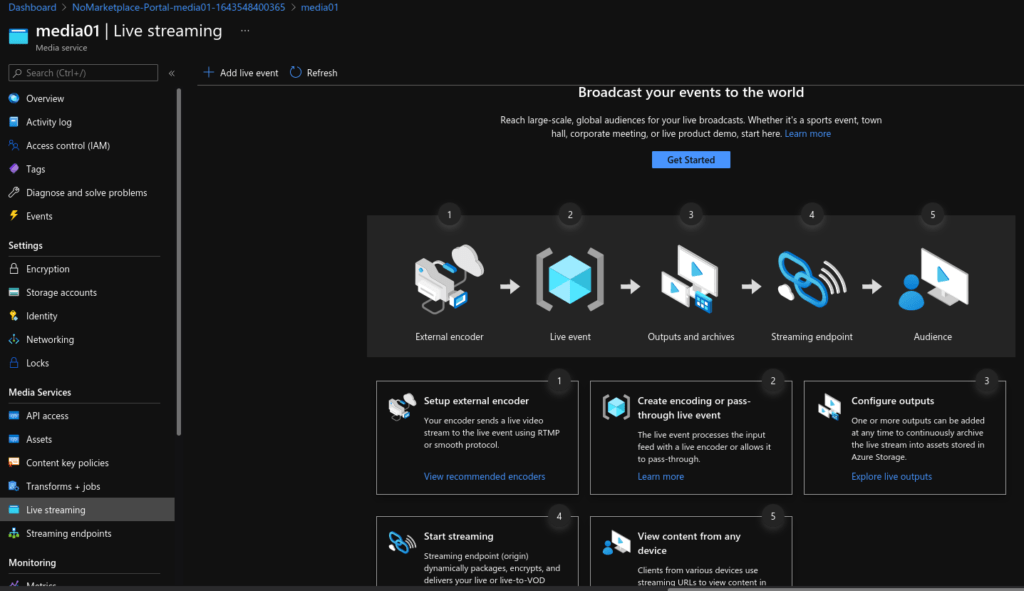The width and height of the screenshot is (1024, 591).
Task: Click View content from any device card title
Action: point(689,543)
